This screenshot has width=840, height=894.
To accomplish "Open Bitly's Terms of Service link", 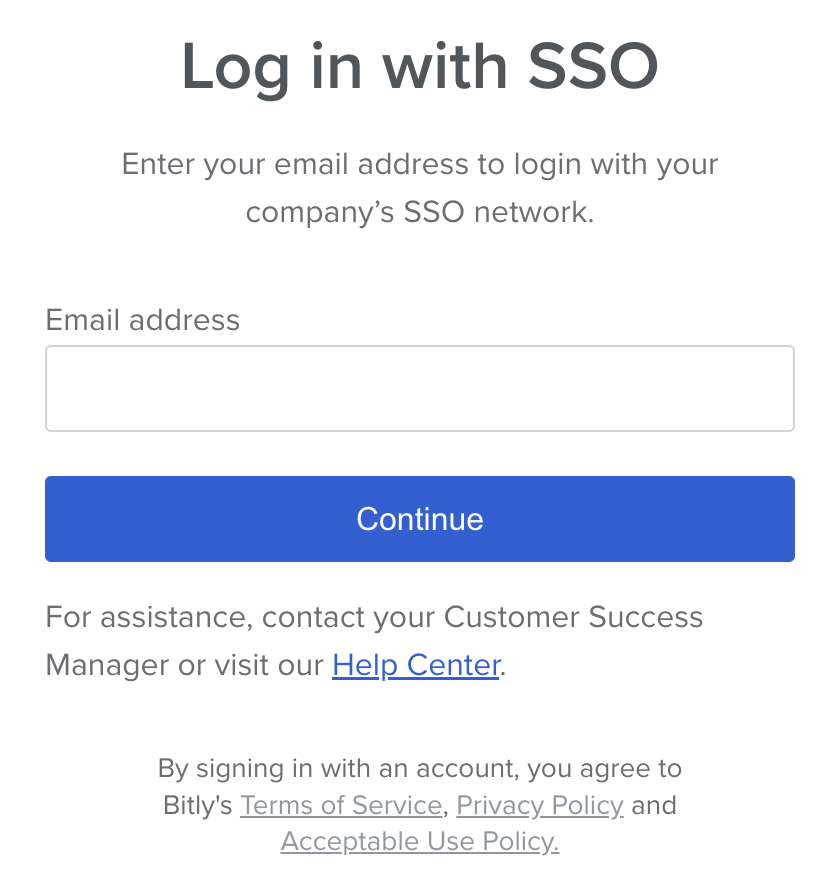I will click(341, 805).
